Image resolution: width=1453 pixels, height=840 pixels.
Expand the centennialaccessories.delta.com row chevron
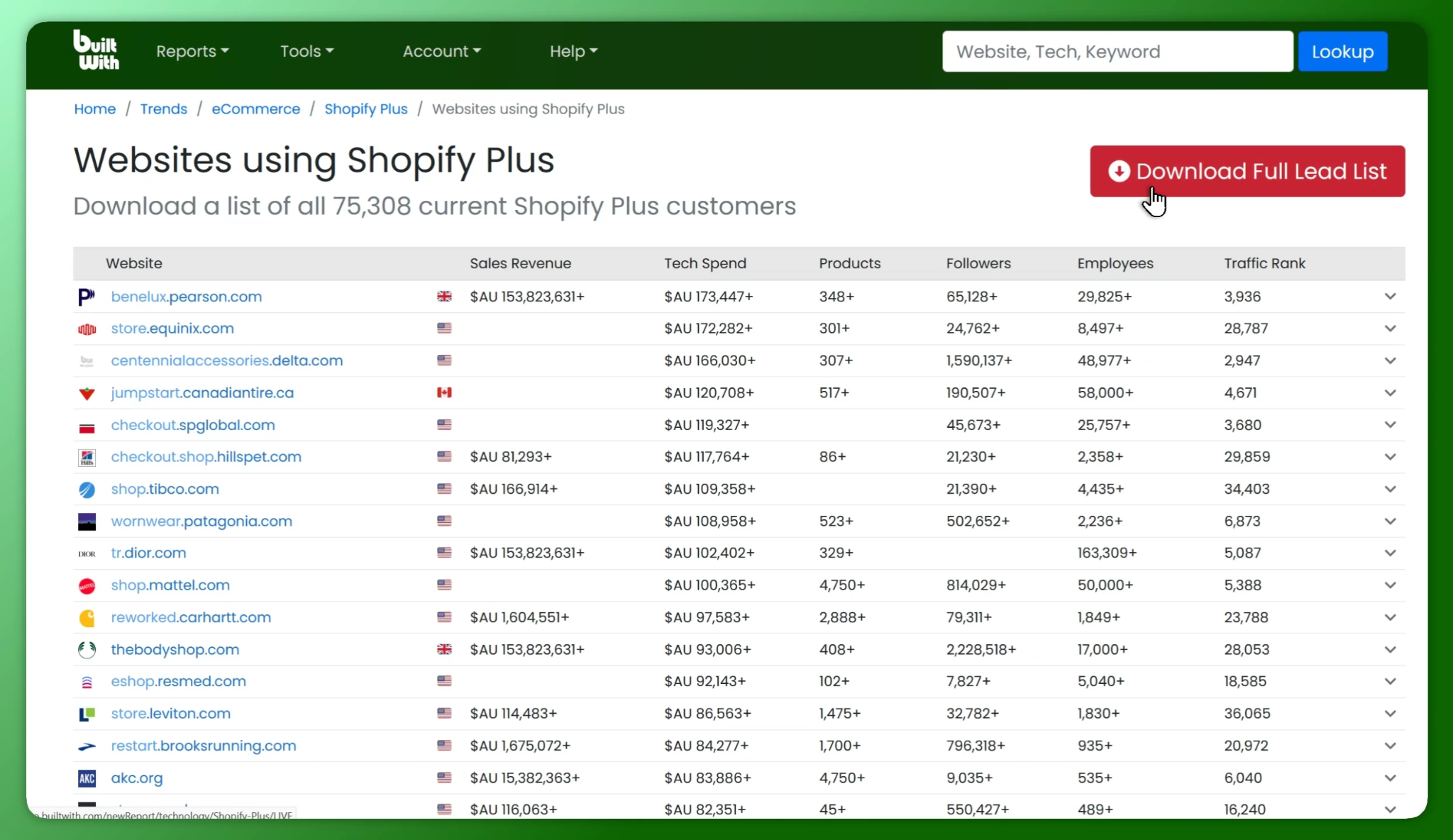[x=1390, y=360]
